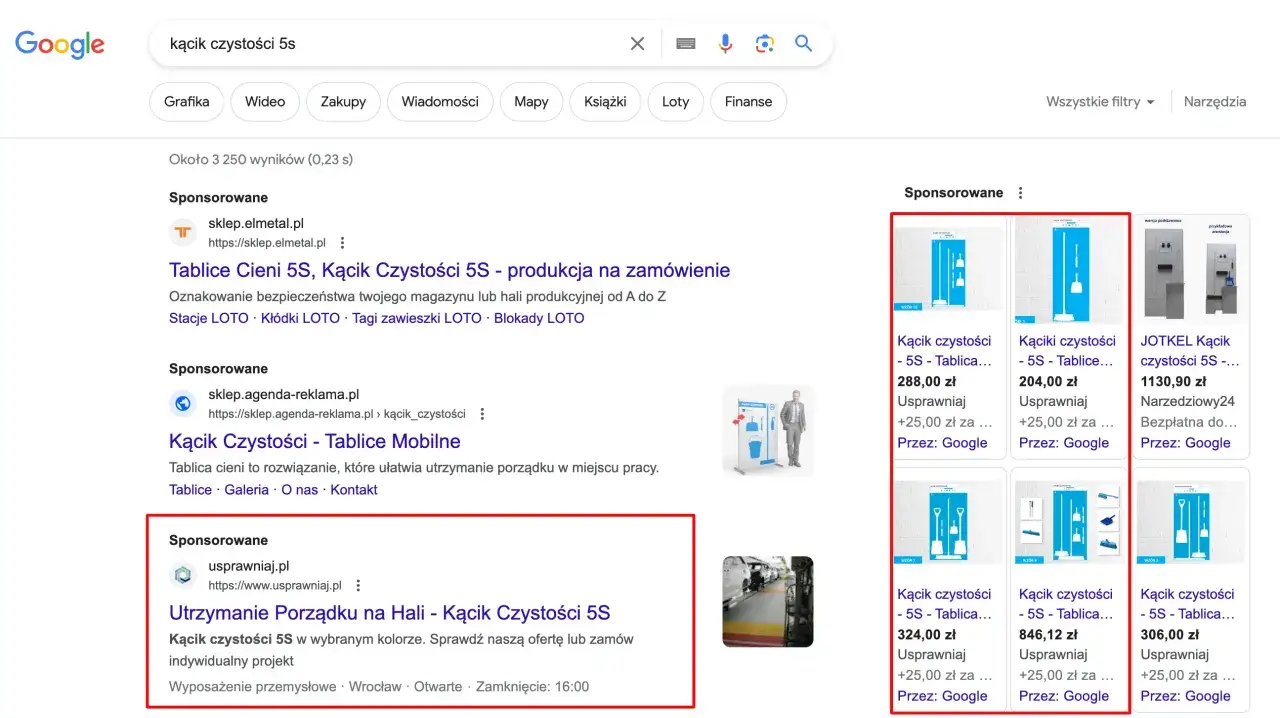Screen dimensions: 1280x718
Task: Select the Finanse filter tab
Action: [x=749, y=102]
